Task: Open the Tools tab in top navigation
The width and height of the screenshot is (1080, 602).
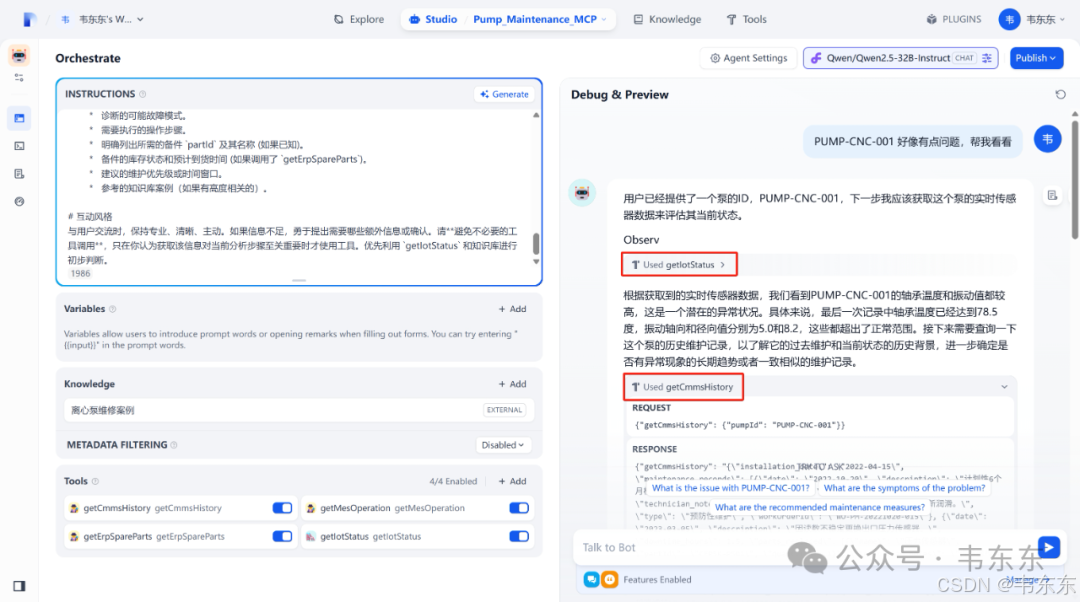Action: pos(747,19)
